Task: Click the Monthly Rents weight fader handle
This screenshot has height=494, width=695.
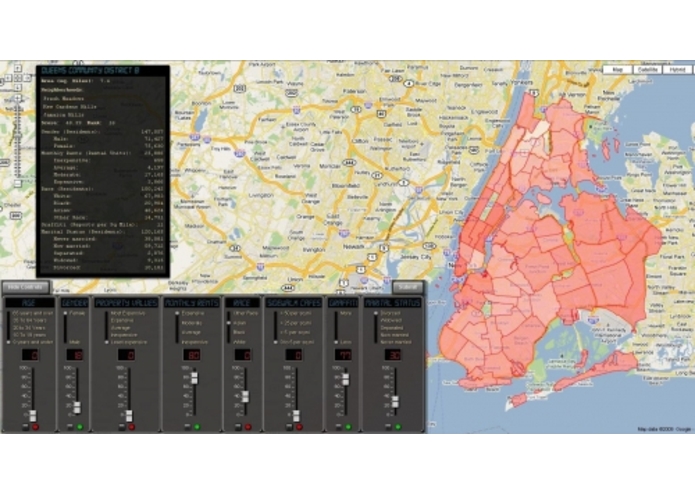Action: (194, 378)
